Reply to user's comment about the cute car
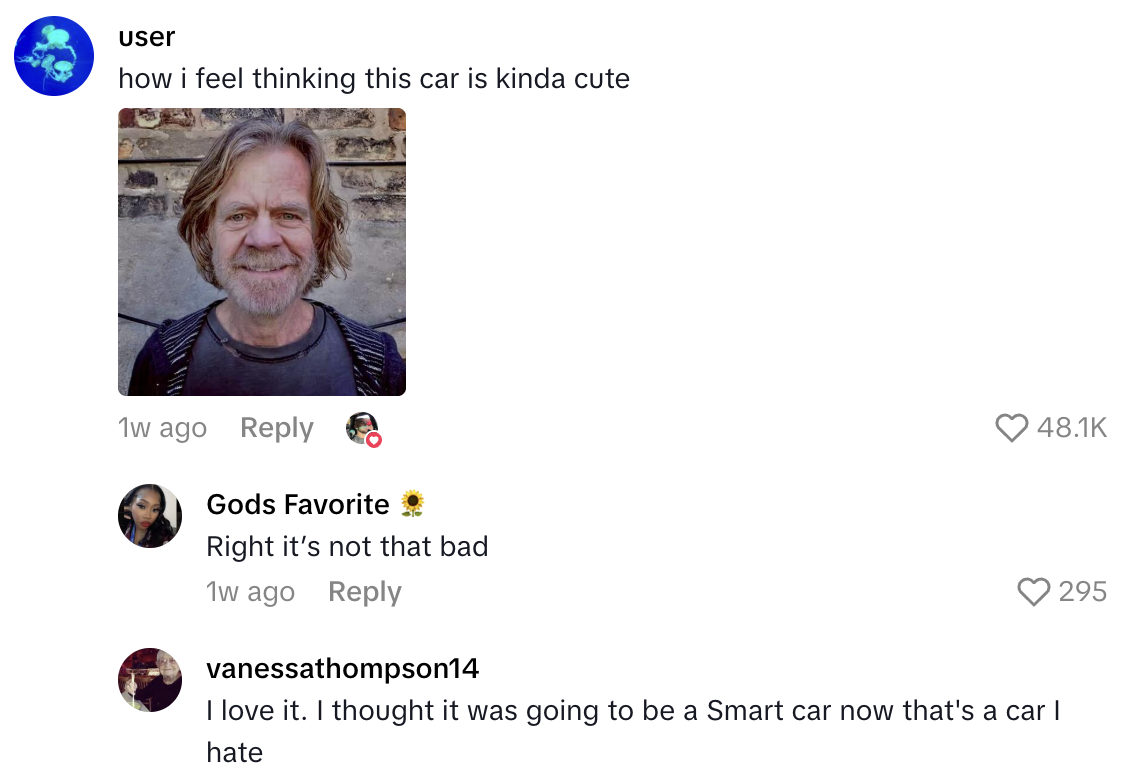 coord(276,428)
